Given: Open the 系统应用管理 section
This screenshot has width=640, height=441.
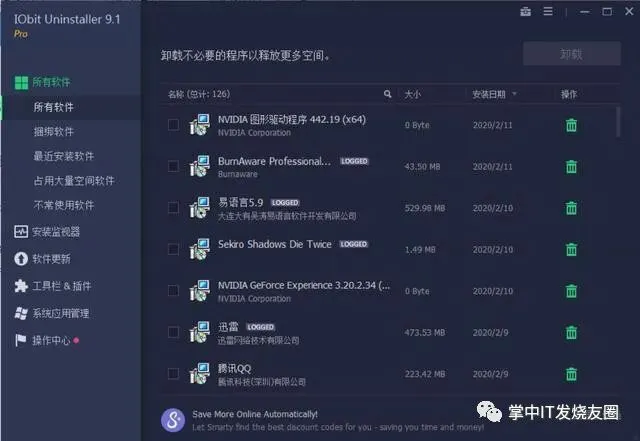Looking at the screenshot, I should coord(61,314).
